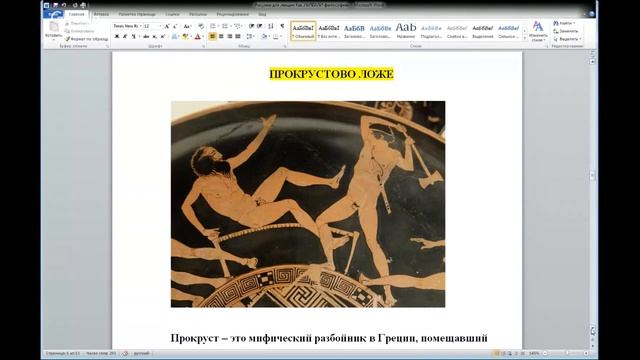Apply the red font color button
This screenshot has width=640, height=360.
(198, 37)
